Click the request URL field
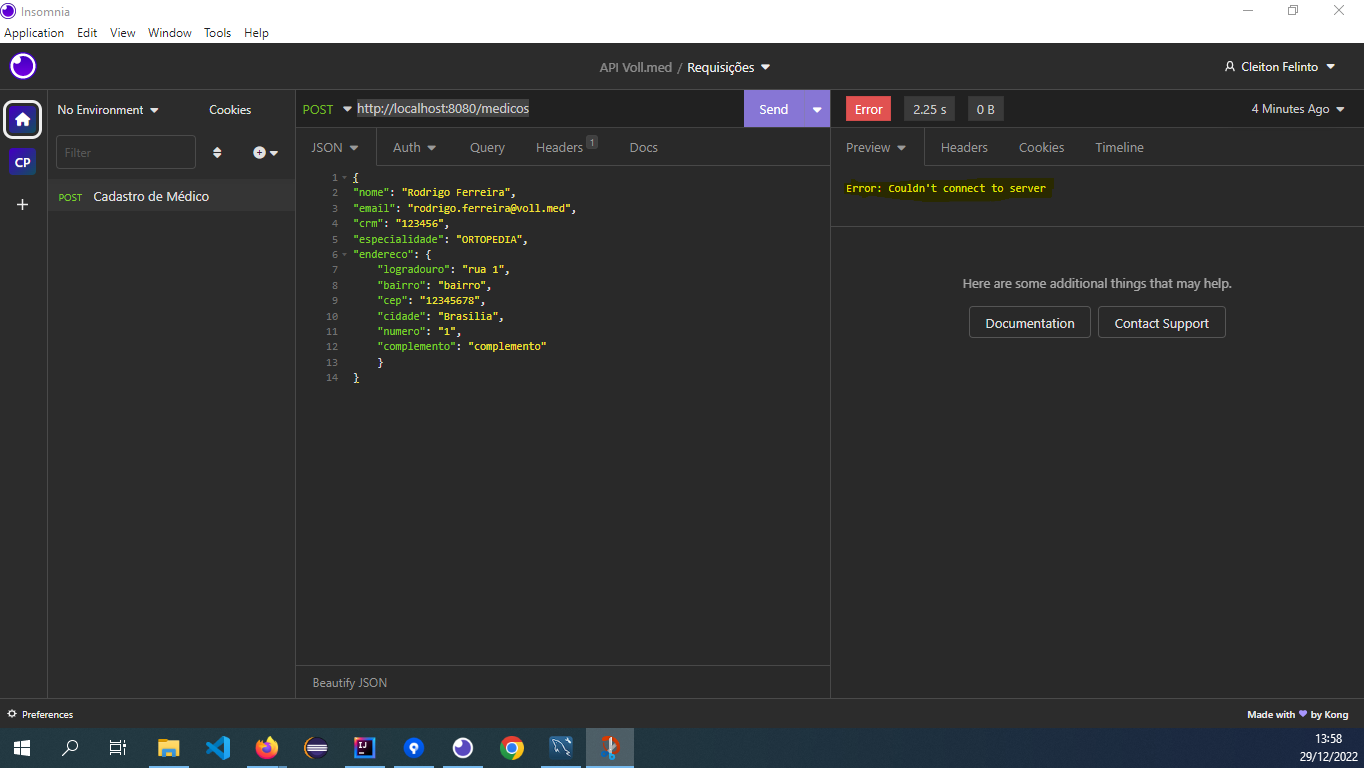 tap(548, 109)
